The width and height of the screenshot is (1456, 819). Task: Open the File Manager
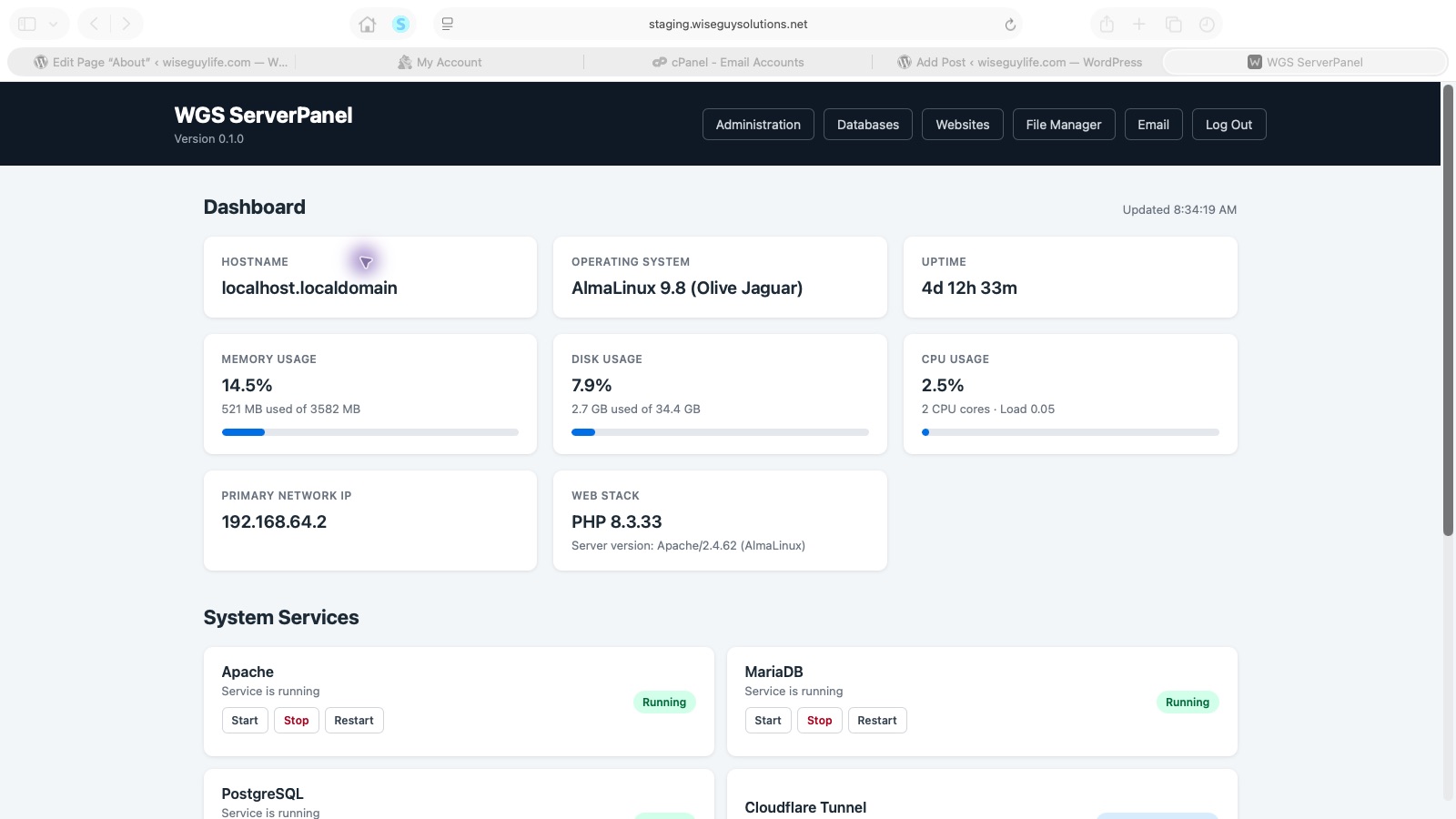click(1064, 125)
